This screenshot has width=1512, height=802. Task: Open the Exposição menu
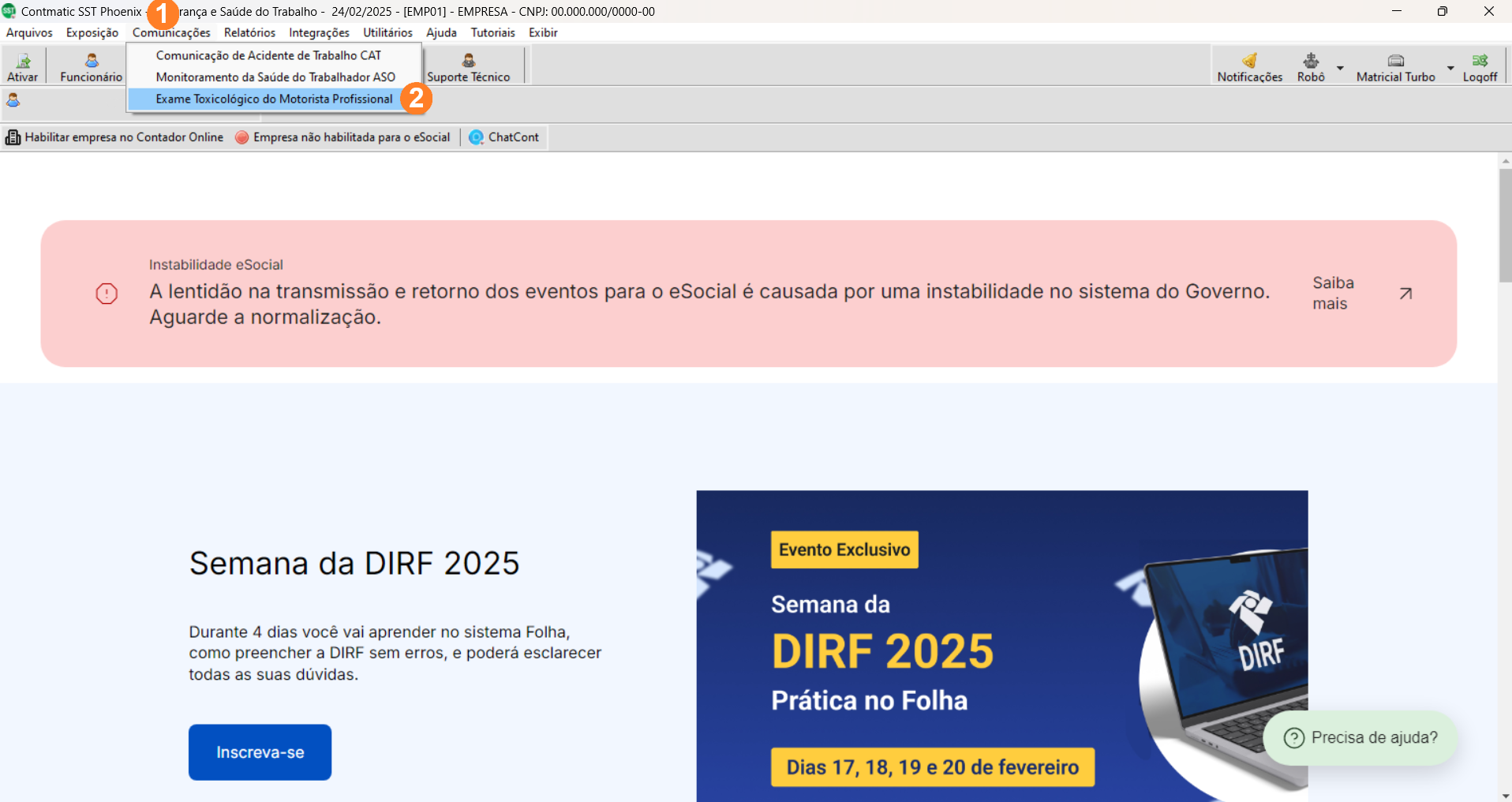point(92,32)
